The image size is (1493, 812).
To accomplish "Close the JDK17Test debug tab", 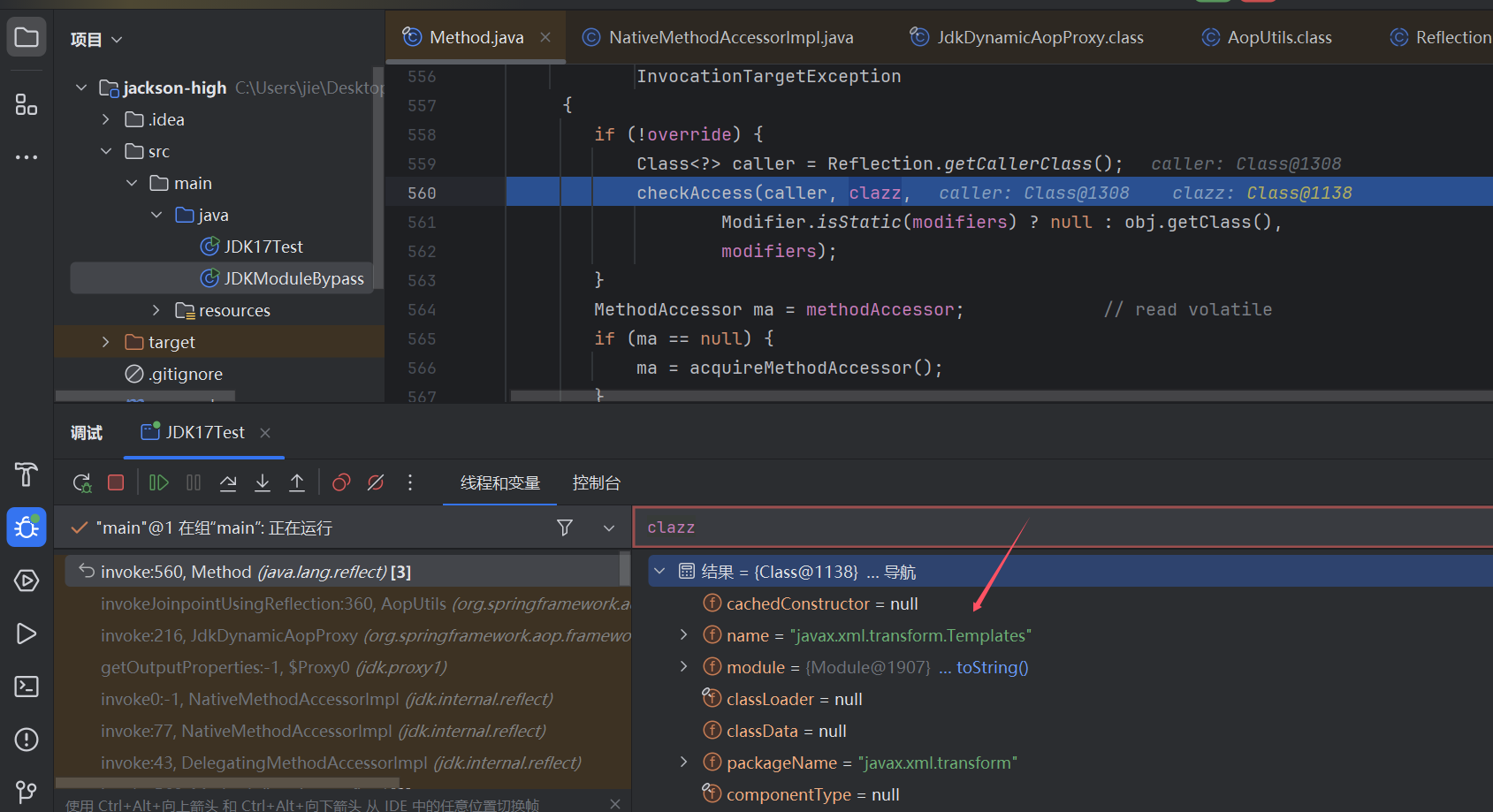I will tap(265, 432).
